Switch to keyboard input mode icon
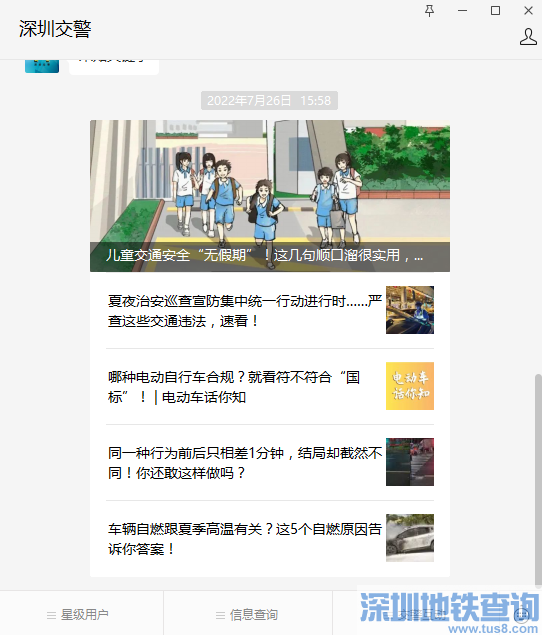 (x=521, y=615)
